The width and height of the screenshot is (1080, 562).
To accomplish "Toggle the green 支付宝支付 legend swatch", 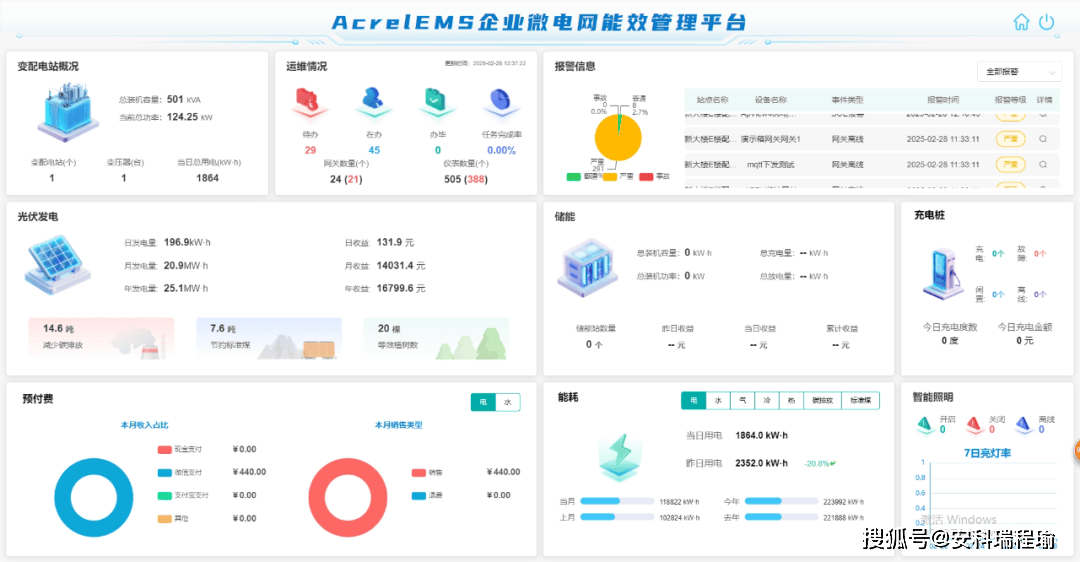I will (x=165, y=495).
